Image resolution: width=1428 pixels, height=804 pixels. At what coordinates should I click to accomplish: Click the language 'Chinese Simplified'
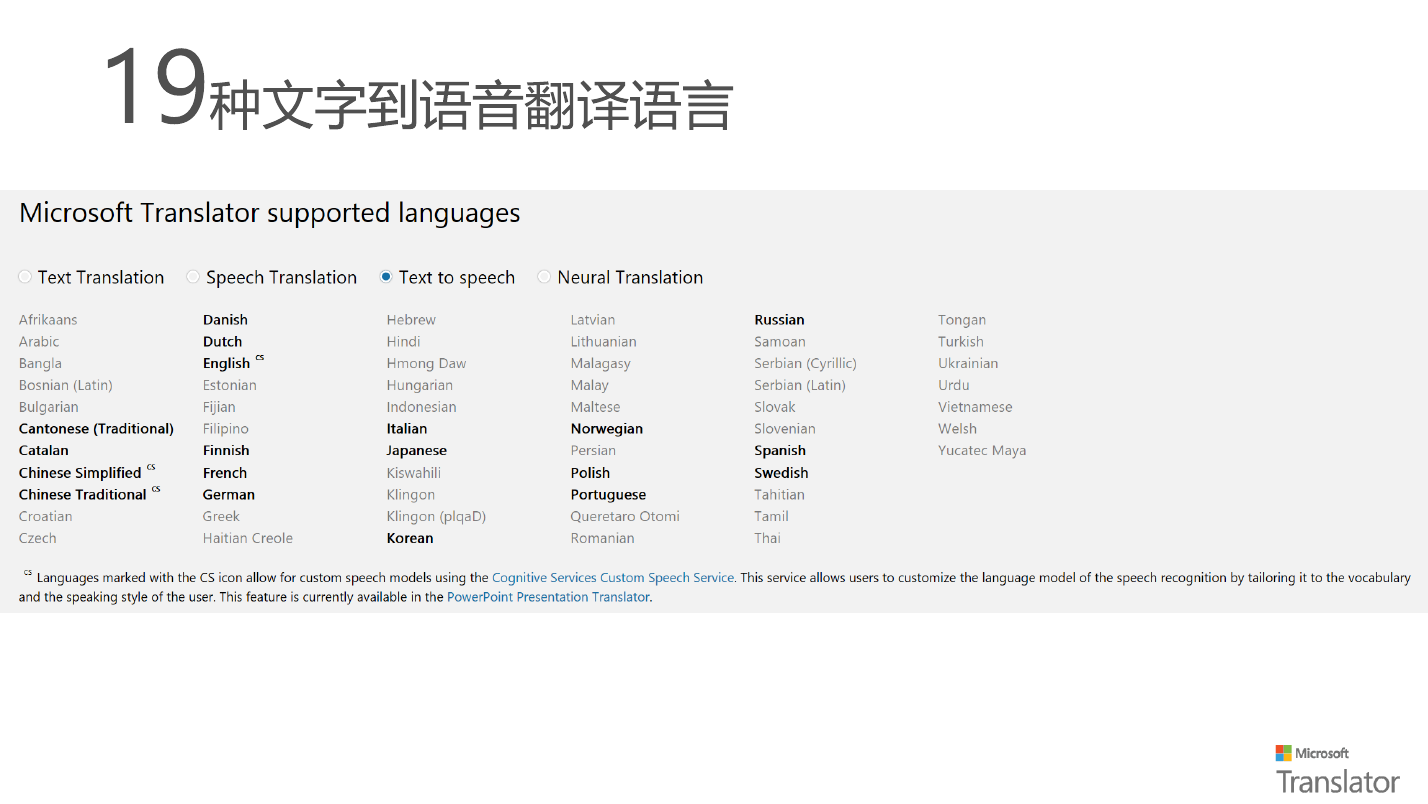click(80, 473)
